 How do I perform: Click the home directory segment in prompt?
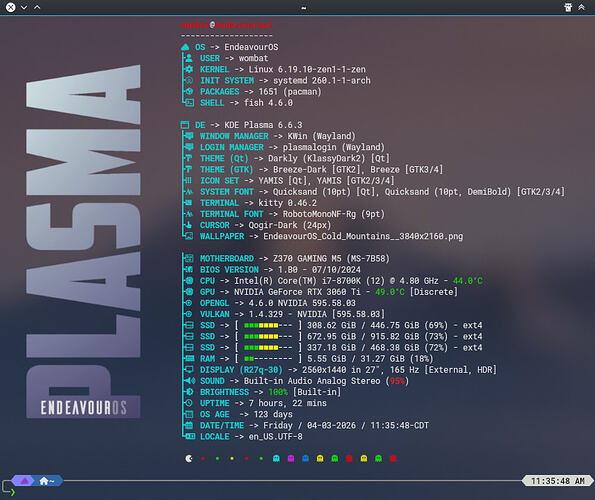(47, 481)
